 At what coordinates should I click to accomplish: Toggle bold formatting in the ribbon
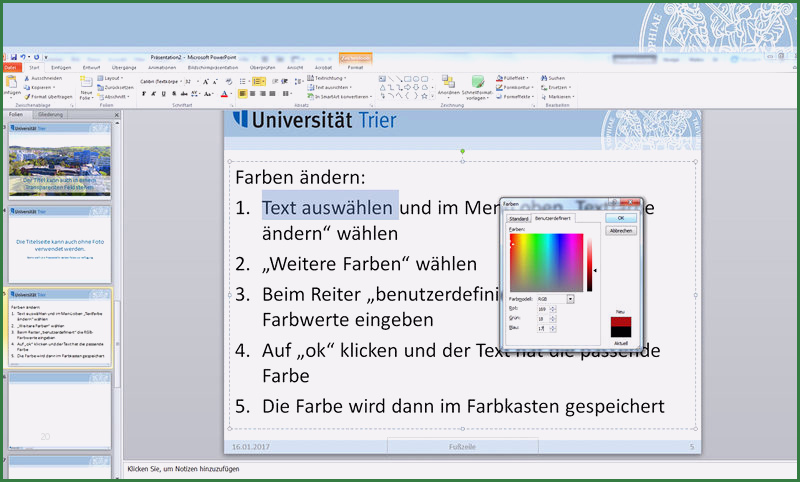[x=144, y=94]
